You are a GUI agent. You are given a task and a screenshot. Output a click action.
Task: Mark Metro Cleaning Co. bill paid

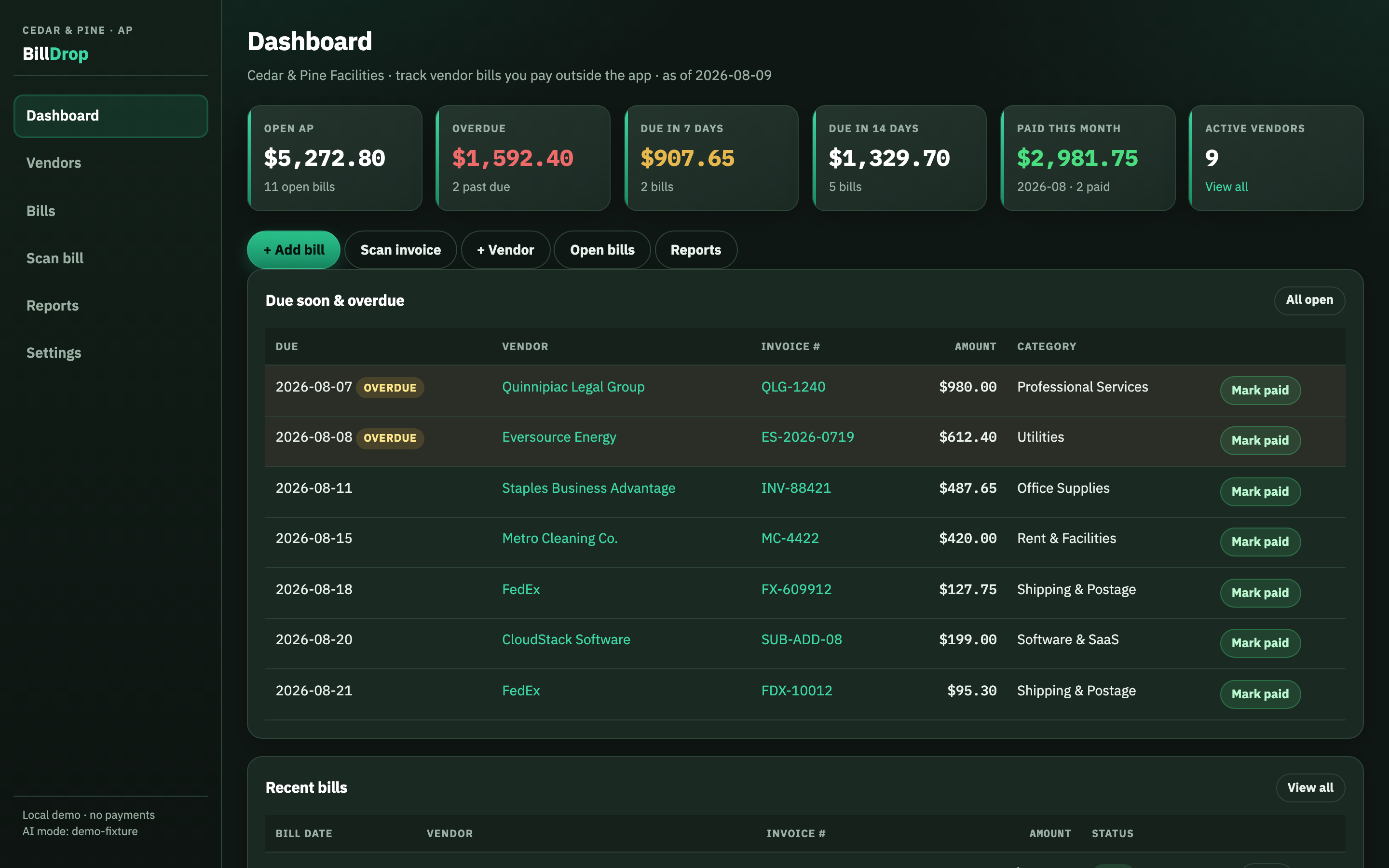pos(1260,542)
